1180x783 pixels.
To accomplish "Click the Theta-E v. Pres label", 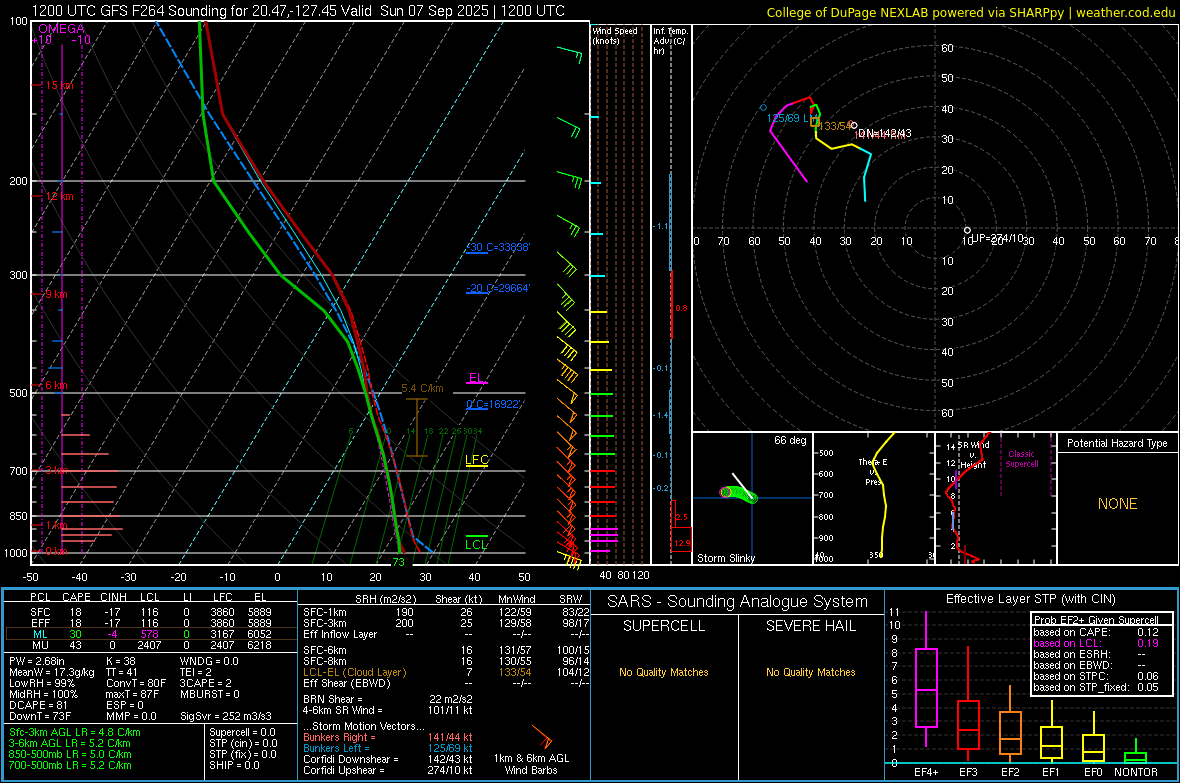I will (x=873, y=472).
